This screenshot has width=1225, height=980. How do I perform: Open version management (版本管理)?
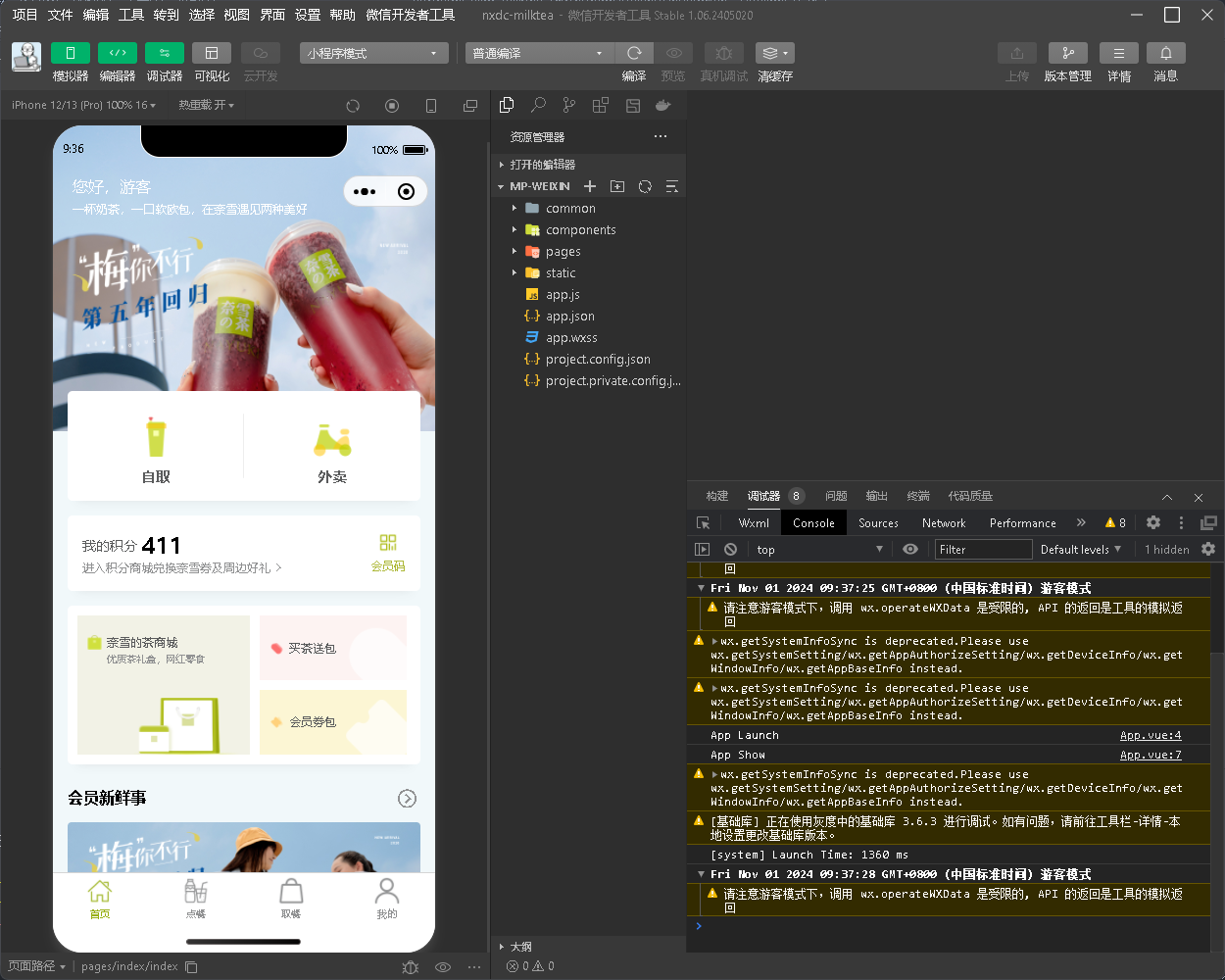click(x=1068, y=53)
